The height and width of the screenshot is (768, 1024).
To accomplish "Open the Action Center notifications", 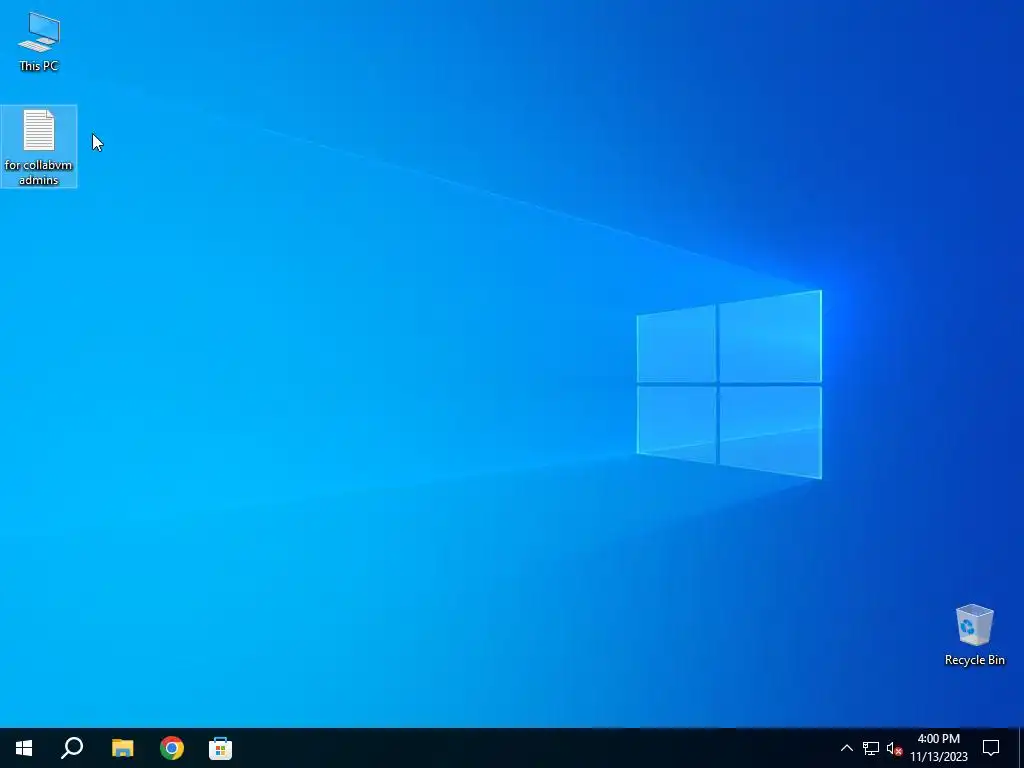I will click(991, 748).
